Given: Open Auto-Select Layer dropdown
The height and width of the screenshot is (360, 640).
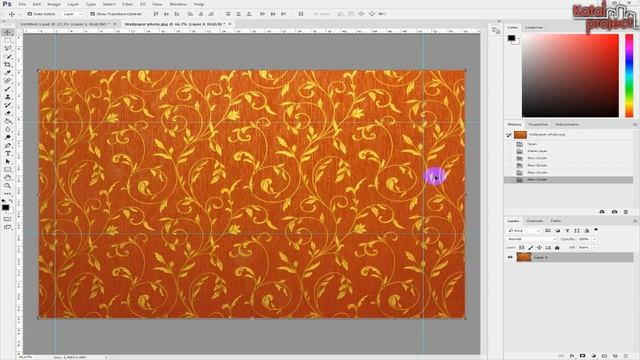Looking at the screenshot, I should 73,14.
